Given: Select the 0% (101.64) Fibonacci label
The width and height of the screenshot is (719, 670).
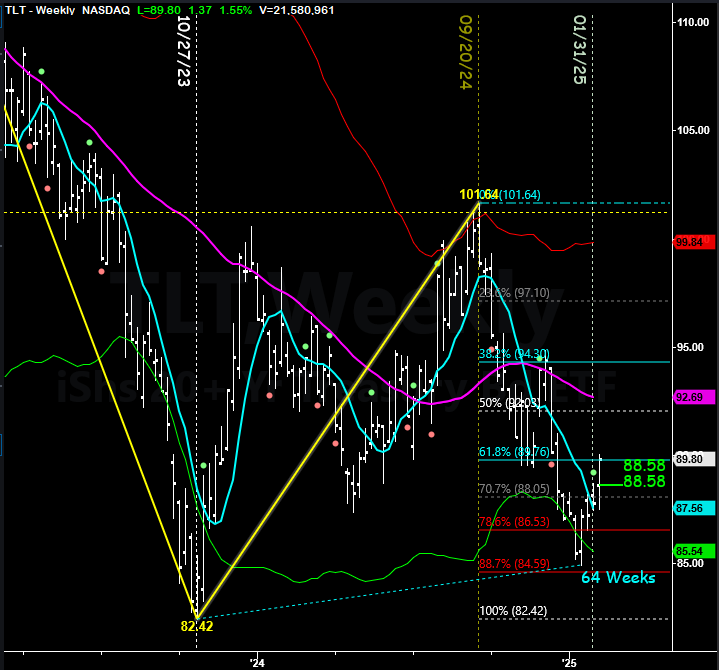Looking at the screenshot, I should pyautogui.click(x=512, y=194).
